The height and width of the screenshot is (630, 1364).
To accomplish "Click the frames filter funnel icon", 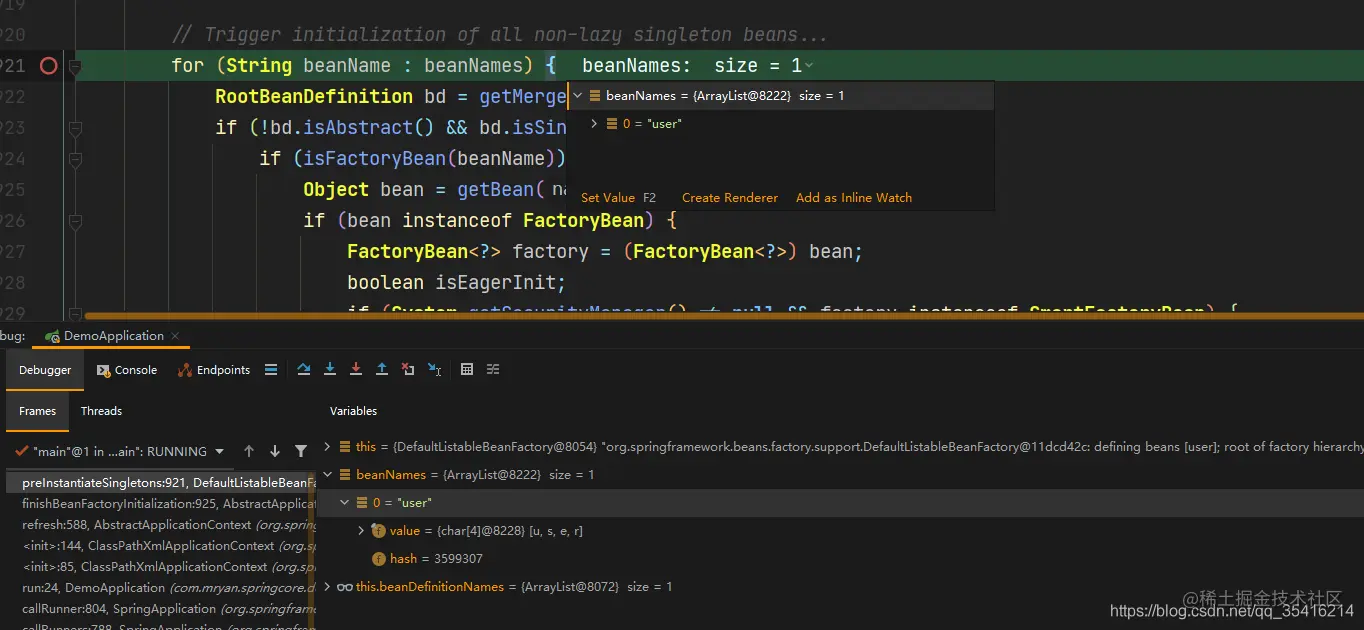I will [300, 452].
